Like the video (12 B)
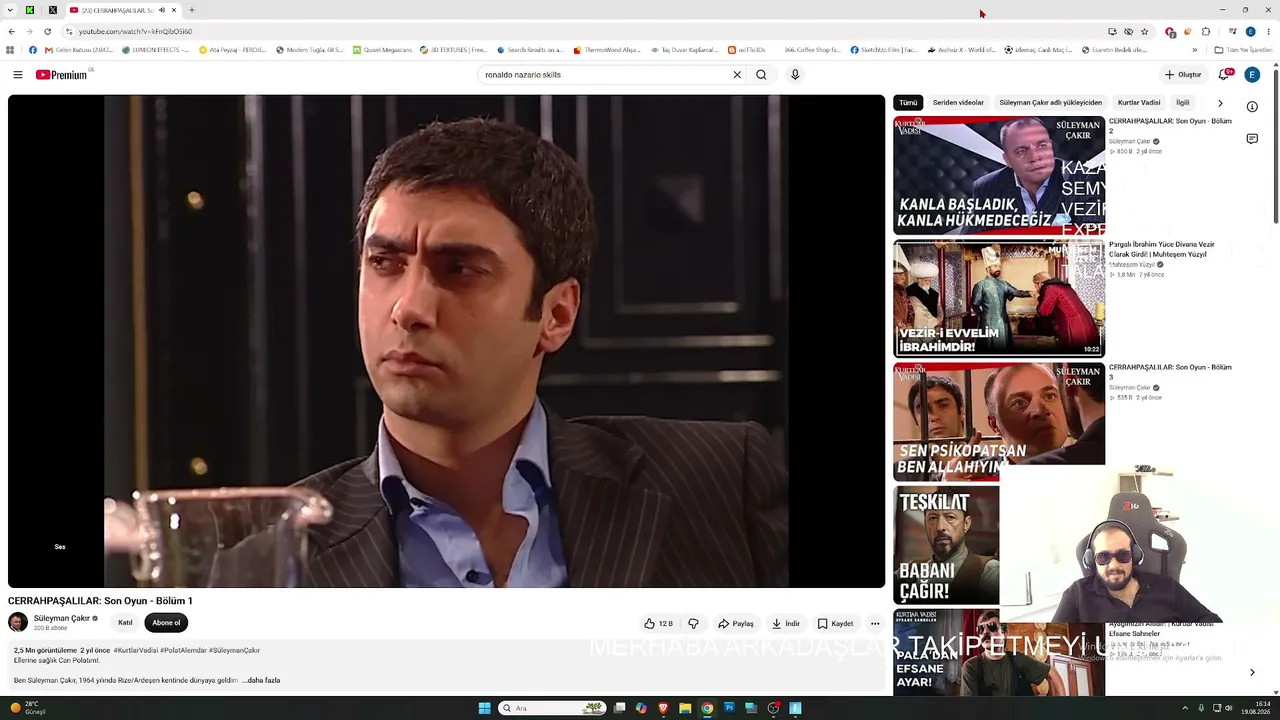 pos(658,623)
